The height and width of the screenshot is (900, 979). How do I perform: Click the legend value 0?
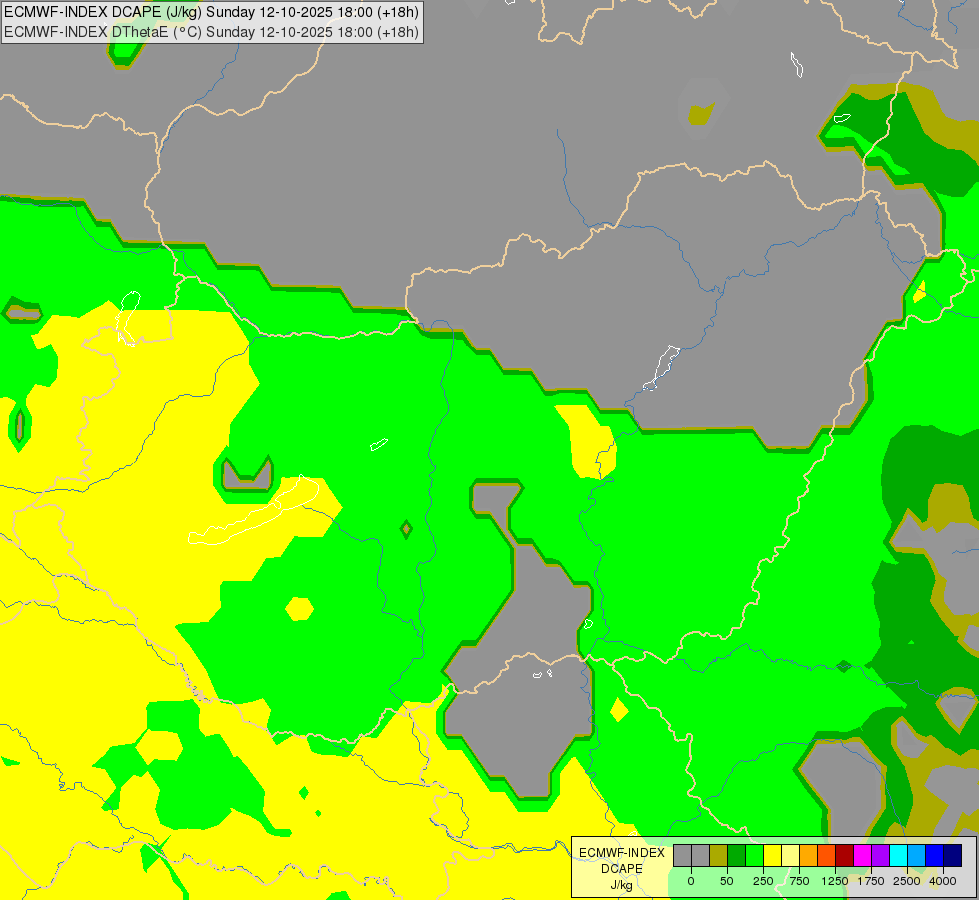(x=691, y=881)
